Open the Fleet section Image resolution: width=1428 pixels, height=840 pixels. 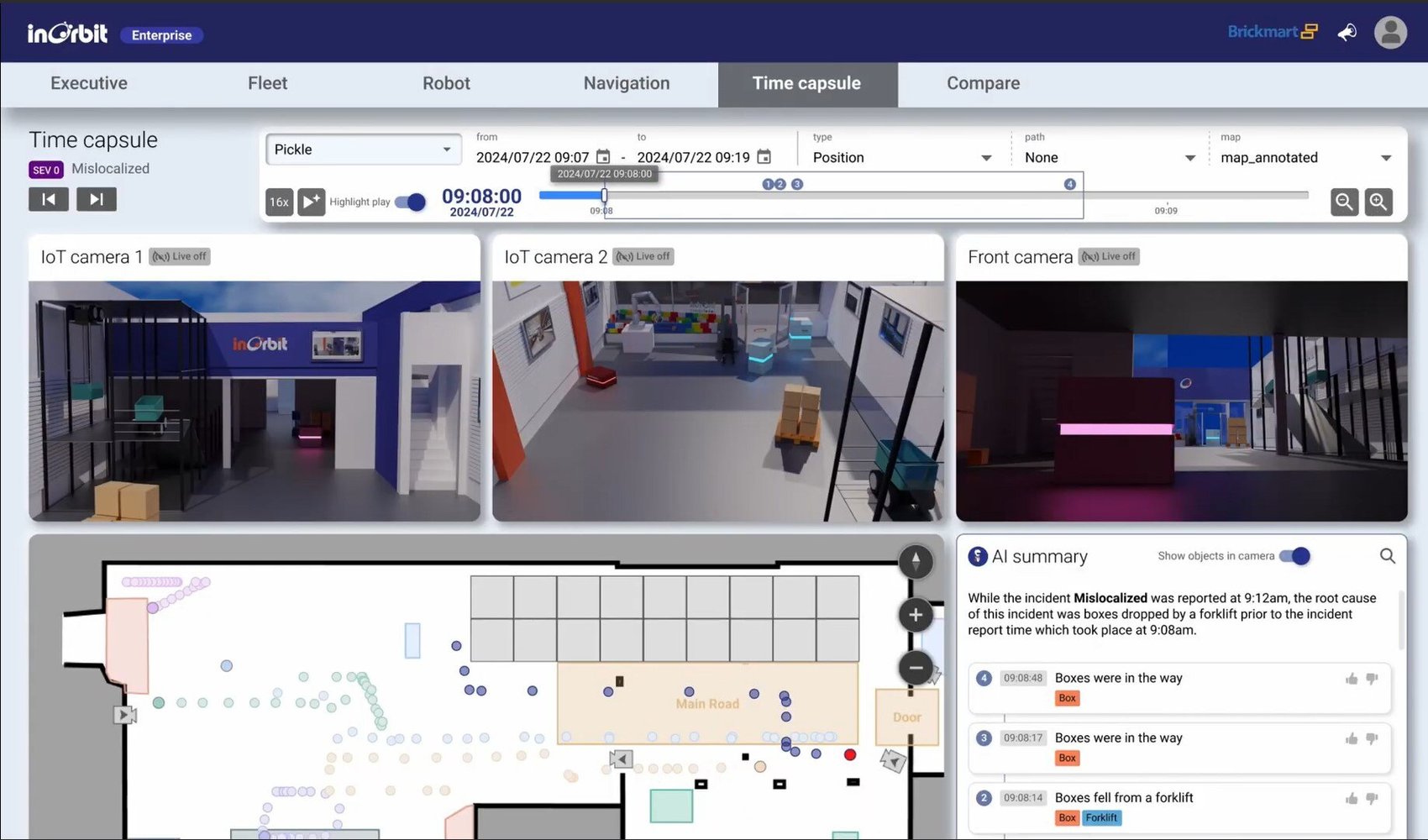click(267, 83)
